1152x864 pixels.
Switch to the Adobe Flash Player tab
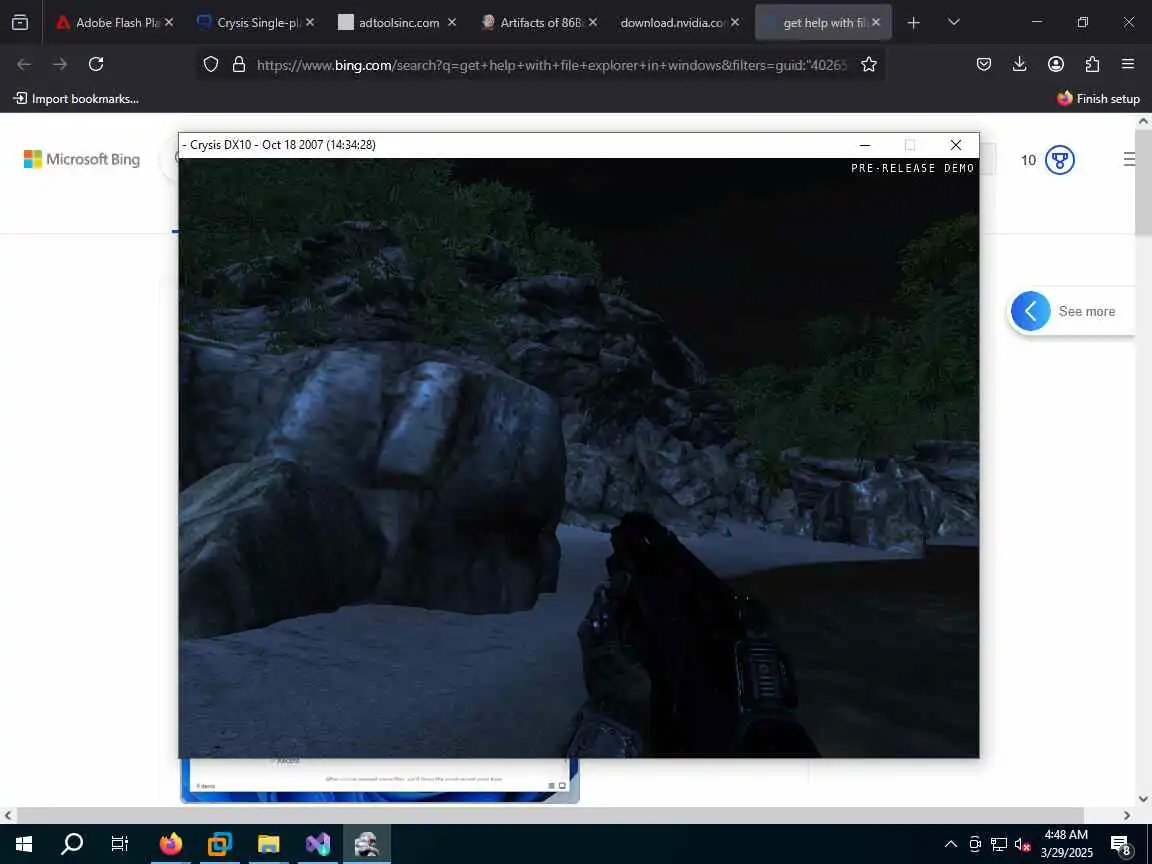point(117,23)
